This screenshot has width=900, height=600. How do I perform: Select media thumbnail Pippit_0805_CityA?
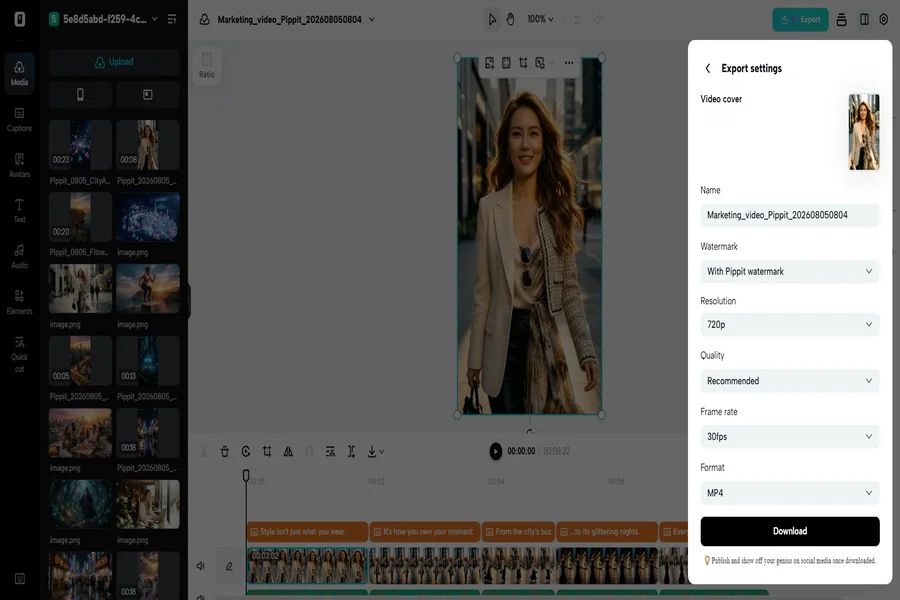[80, 145]
